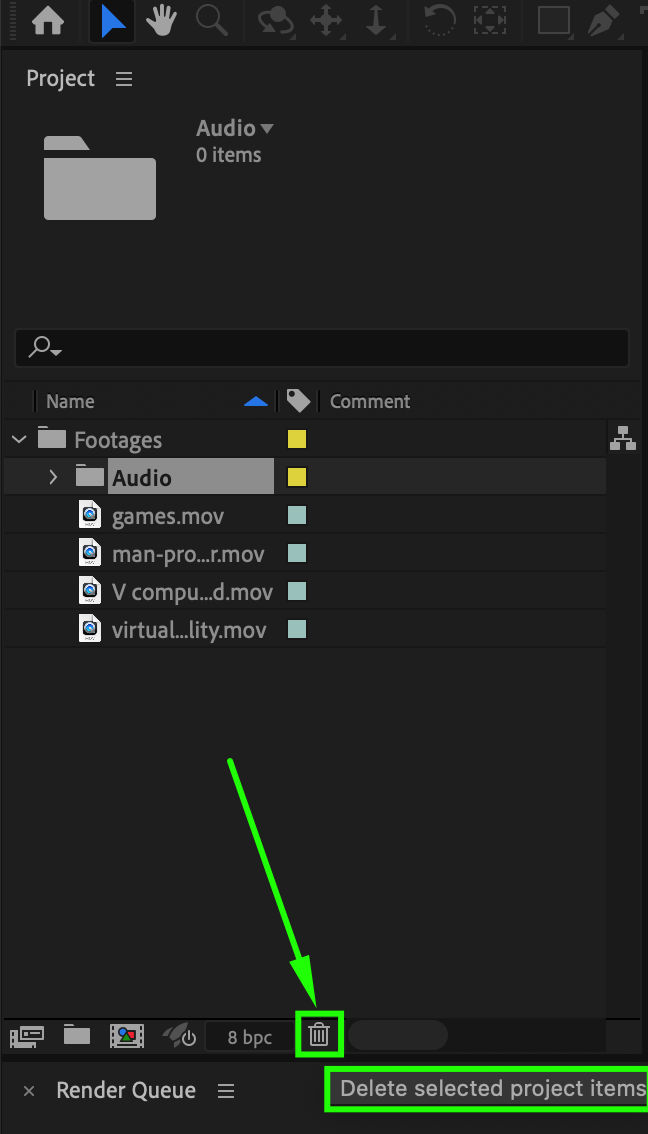Click the Home icon in the toolbar
The image size is (648, 1134).
point(47,22)
